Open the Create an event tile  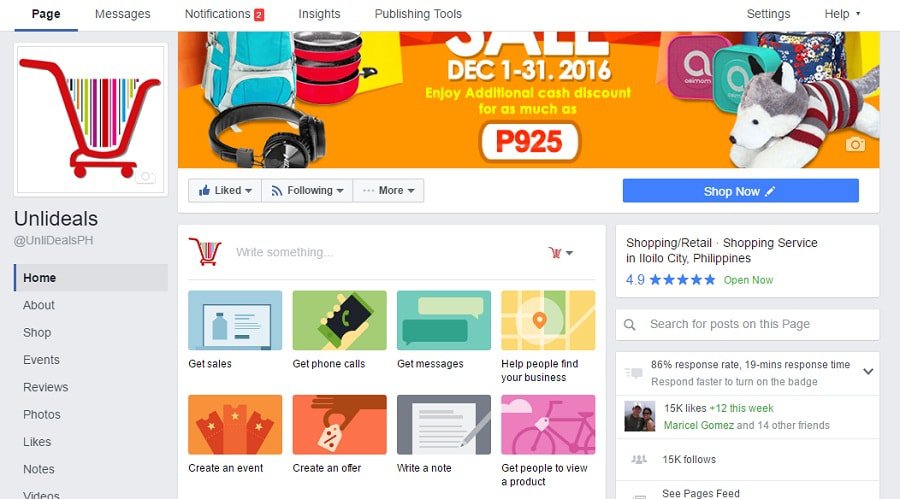point(235,435)
